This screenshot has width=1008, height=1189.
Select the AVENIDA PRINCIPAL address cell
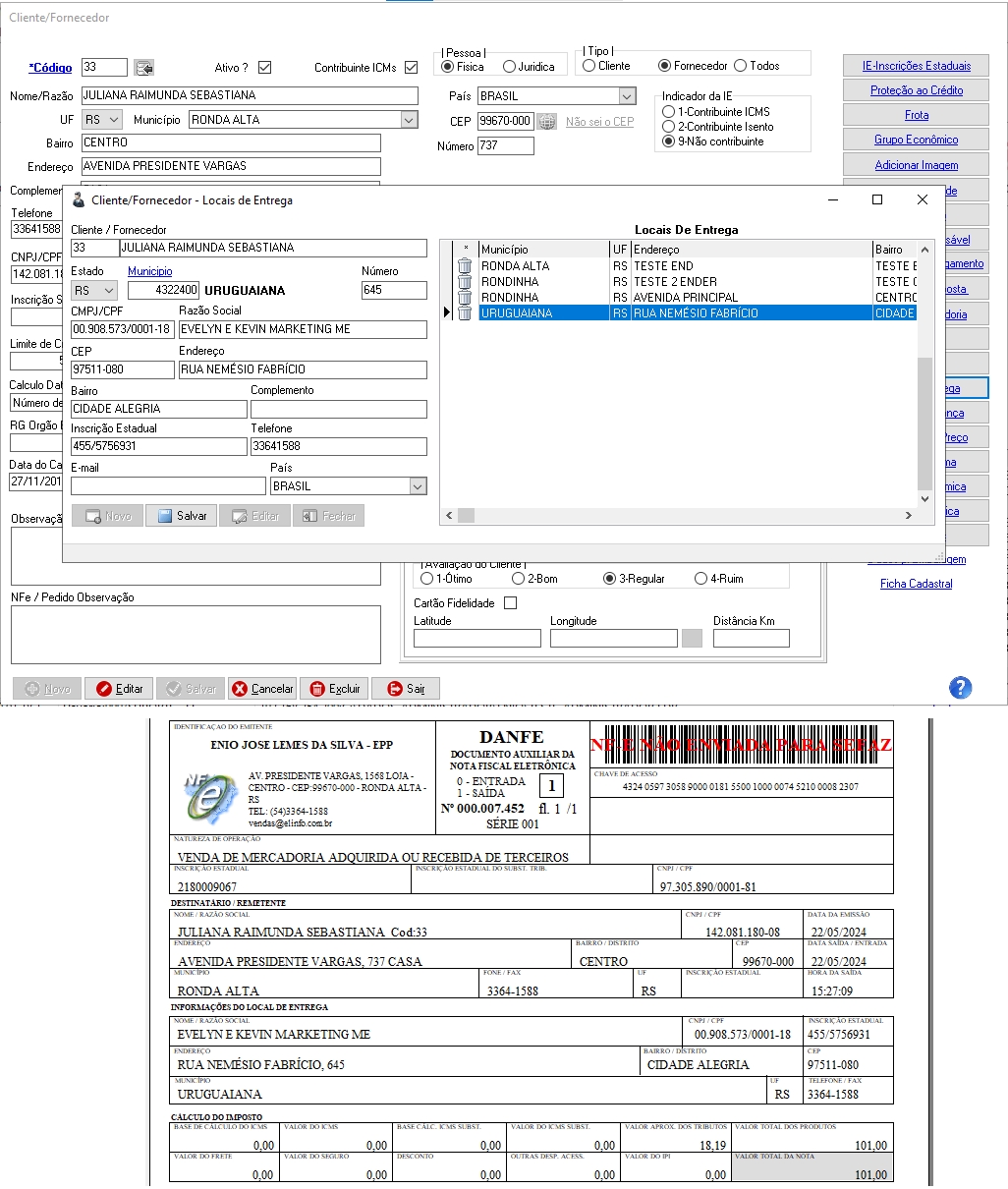[752, 298]
